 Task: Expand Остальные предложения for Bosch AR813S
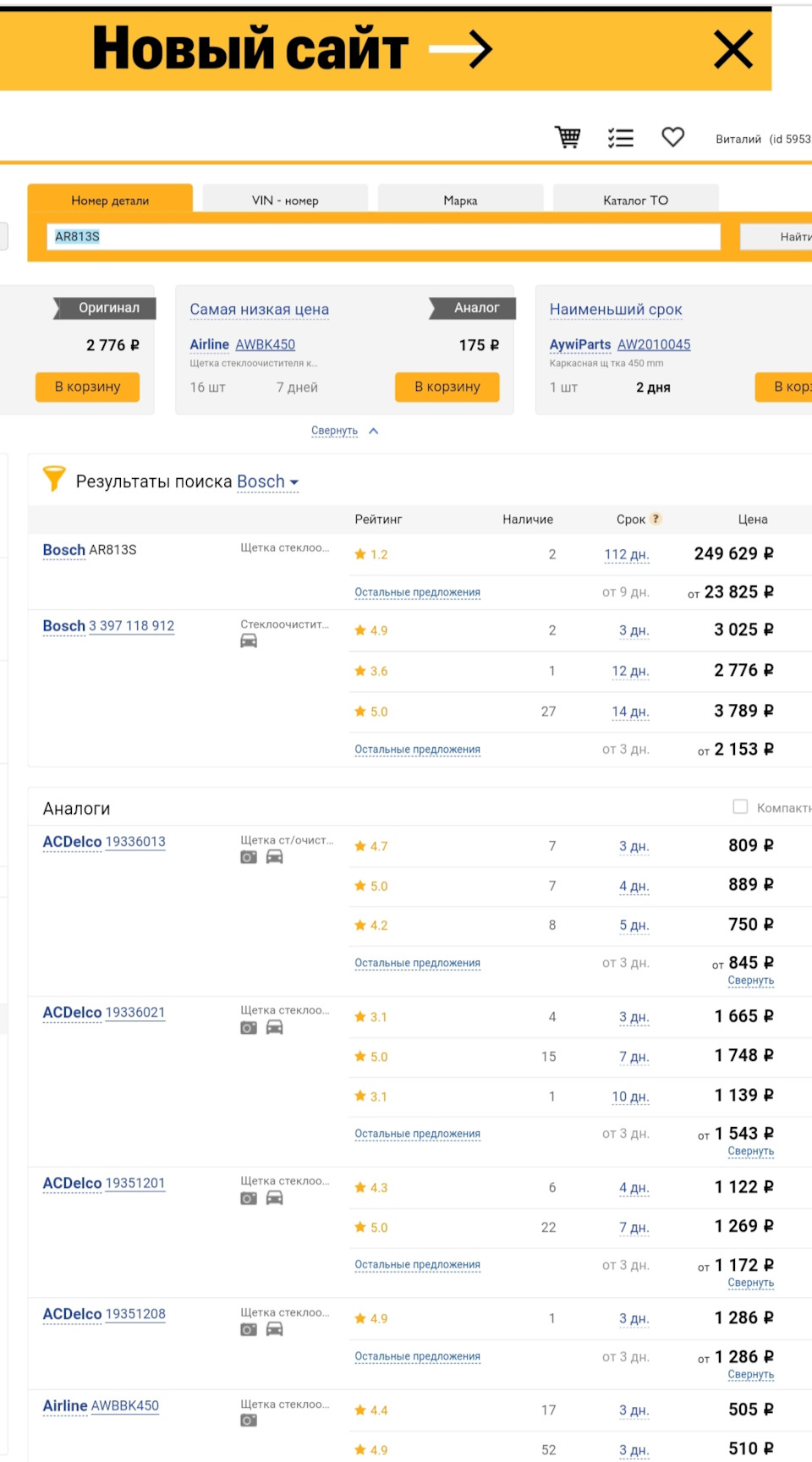point(418,592)
